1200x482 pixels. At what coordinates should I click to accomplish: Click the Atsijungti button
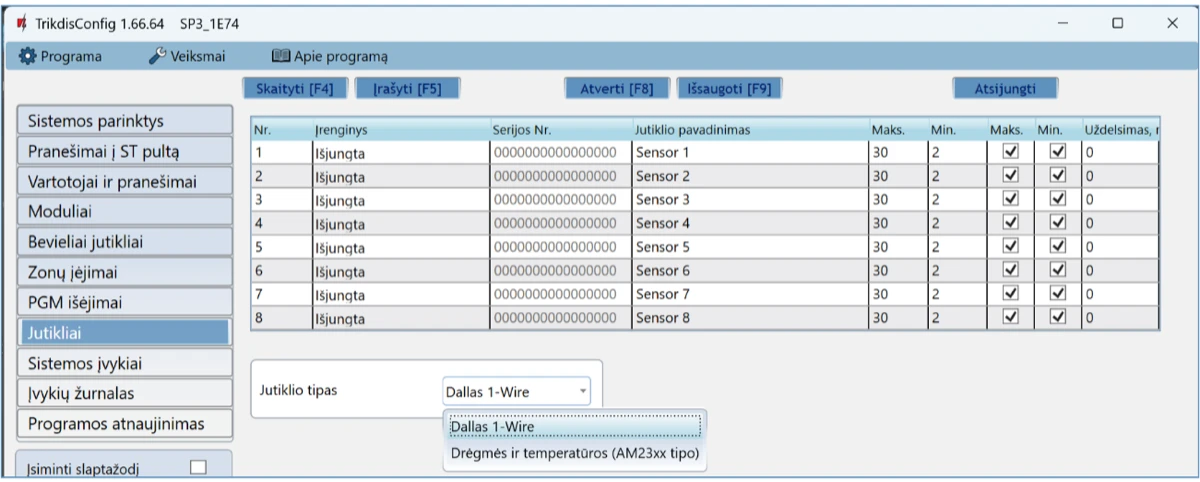1005,89
